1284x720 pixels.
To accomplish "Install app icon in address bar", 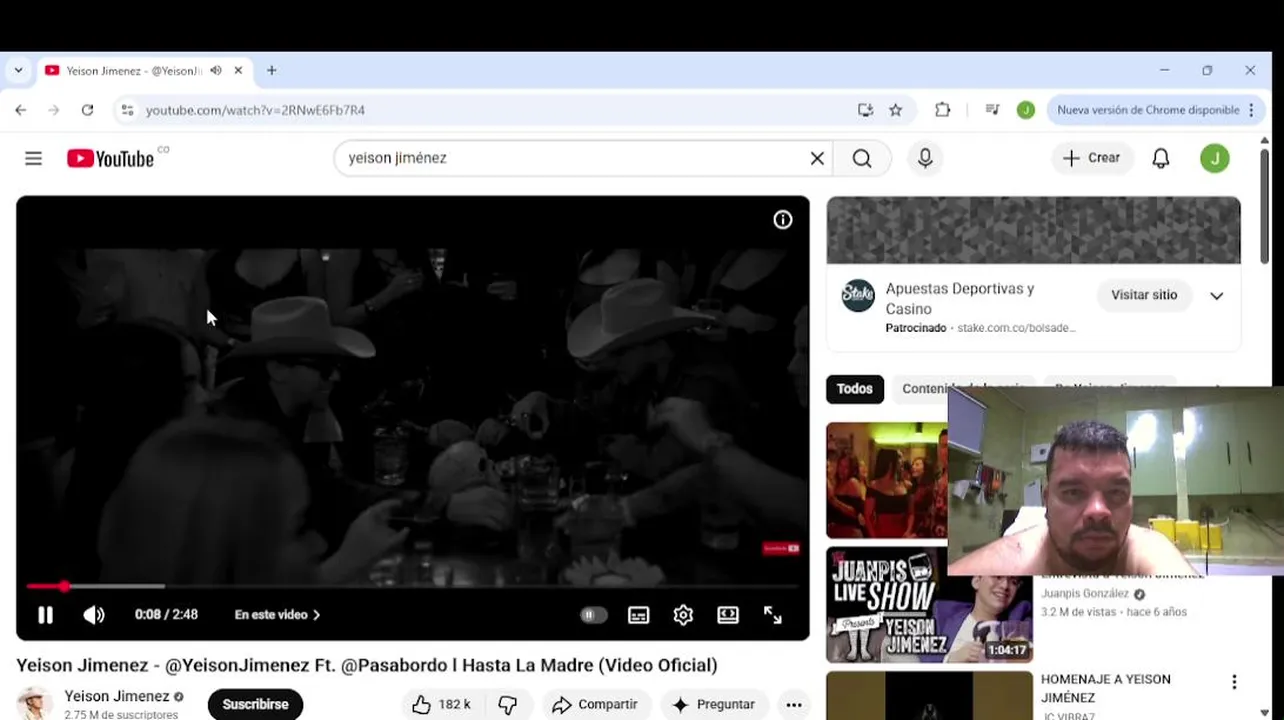I will (x=866, y=110).
